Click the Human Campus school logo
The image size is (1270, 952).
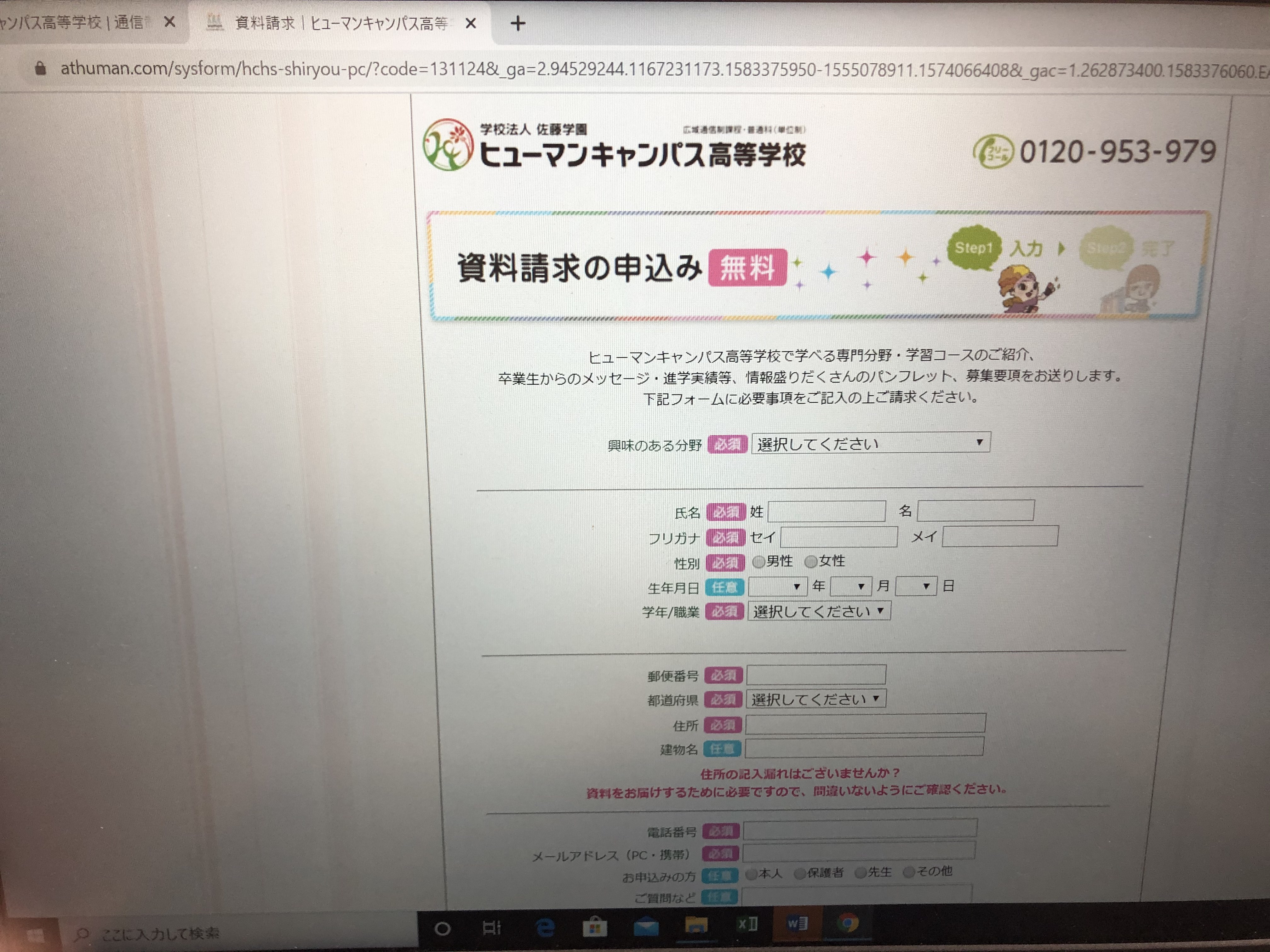[x=449, y=145]
